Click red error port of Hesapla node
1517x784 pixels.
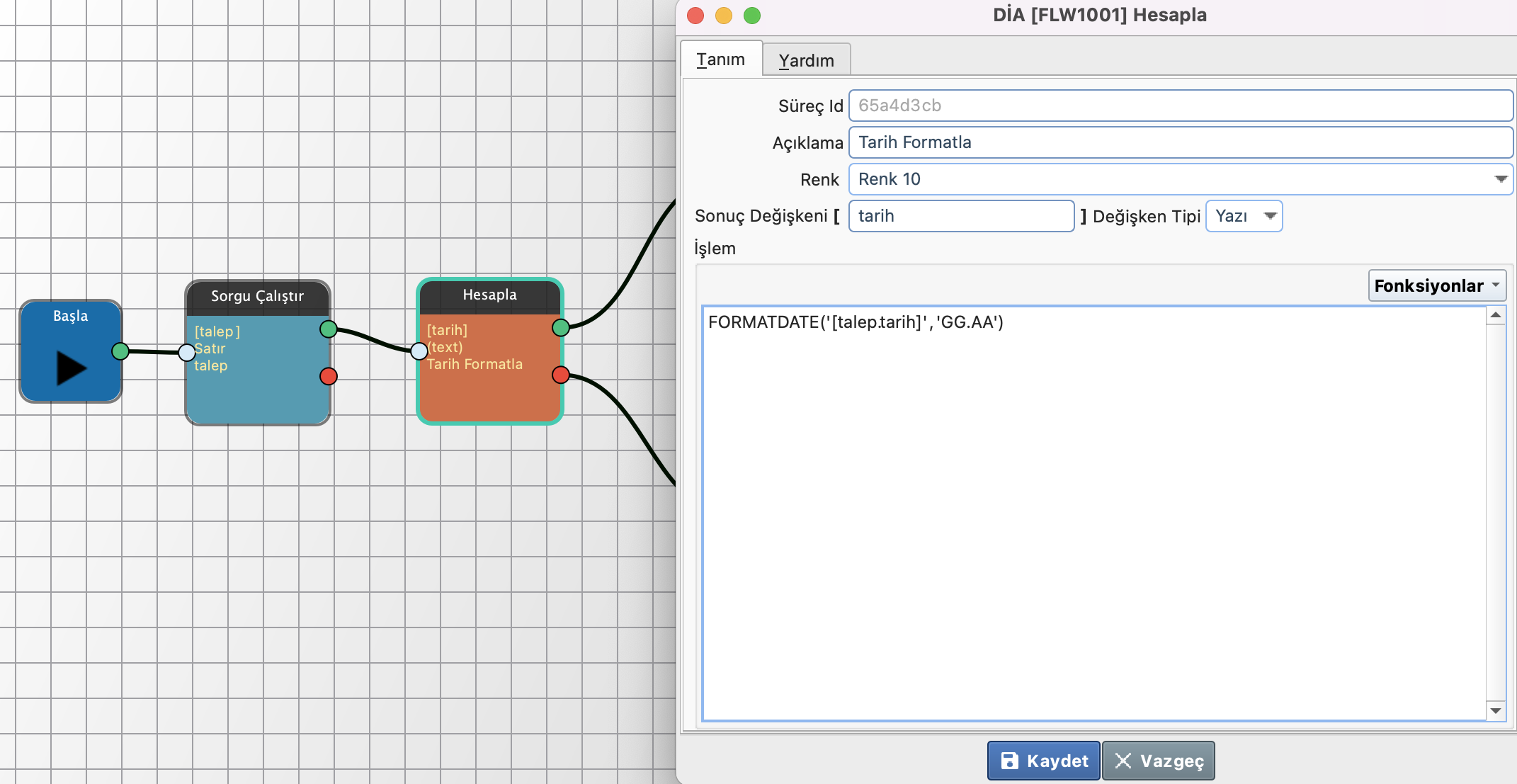click(x=561, y=375)
